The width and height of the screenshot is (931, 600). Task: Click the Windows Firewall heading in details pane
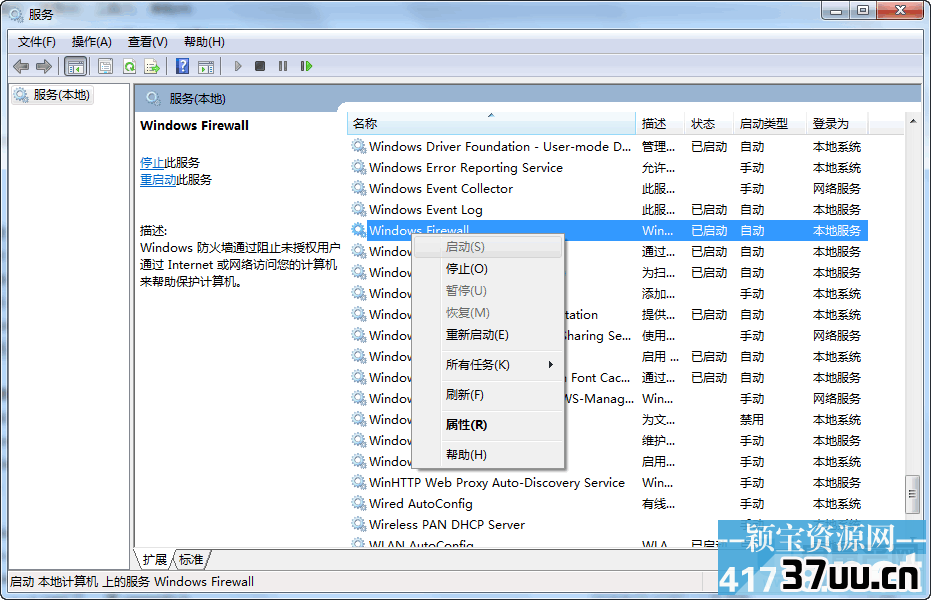click(194, 125)
